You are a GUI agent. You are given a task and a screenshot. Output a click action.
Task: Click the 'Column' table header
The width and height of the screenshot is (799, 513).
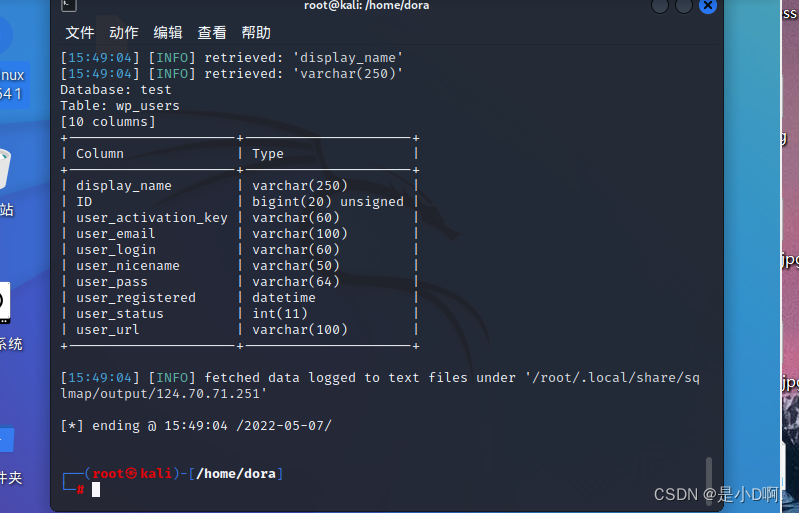pos(100,154)
